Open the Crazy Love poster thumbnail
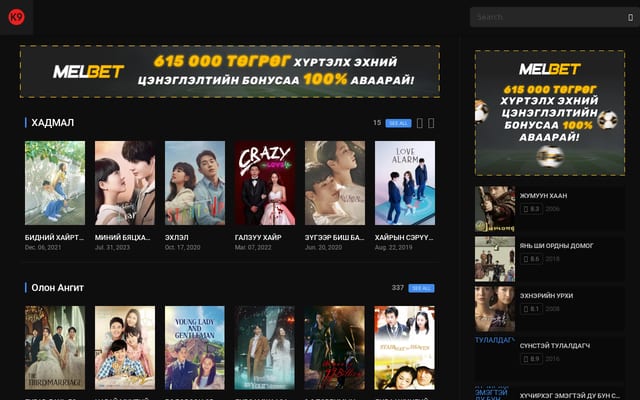 coord(265,183)
